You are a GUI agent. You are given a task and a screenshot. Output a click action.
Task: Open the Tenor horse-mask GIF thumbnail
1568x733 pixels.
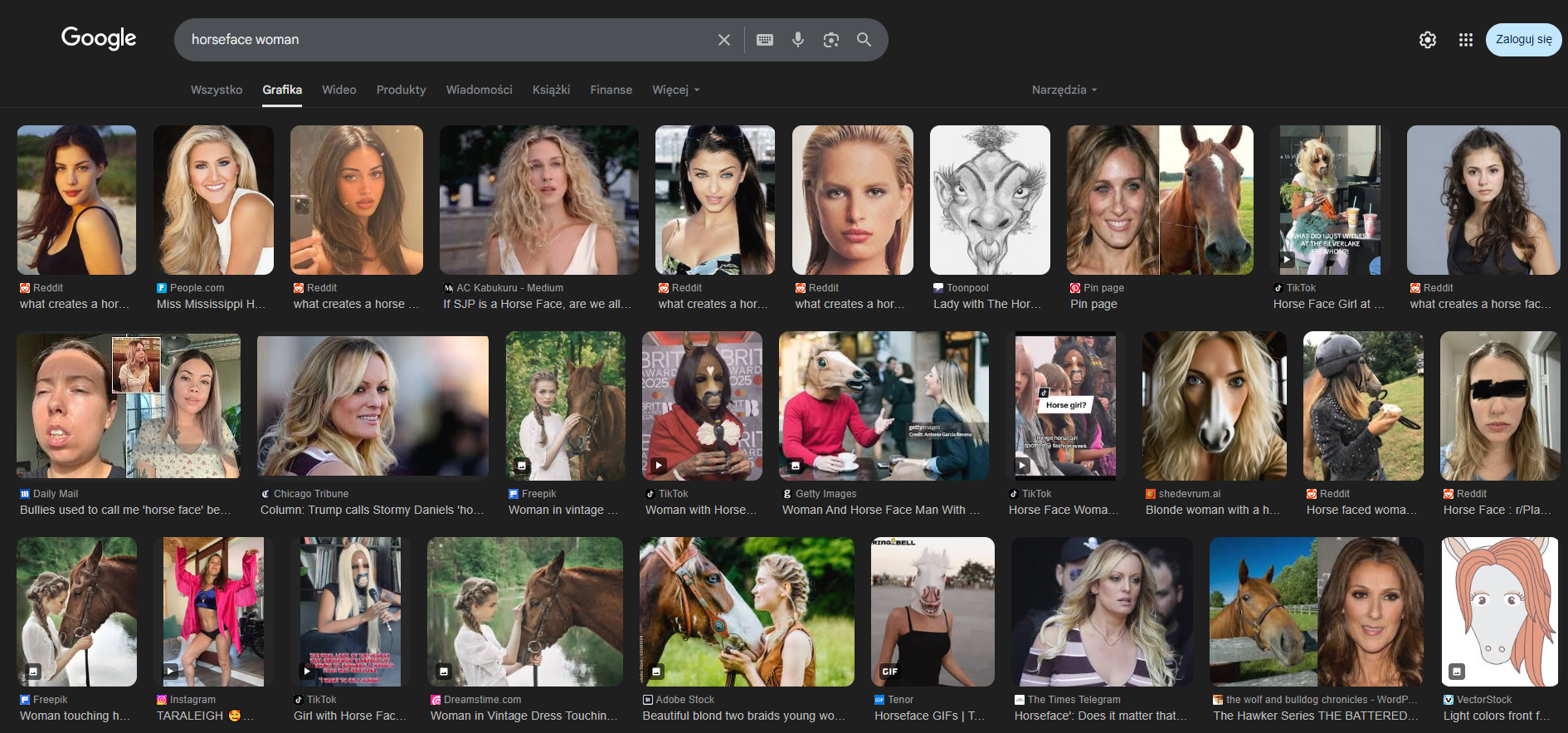(933, 612)
